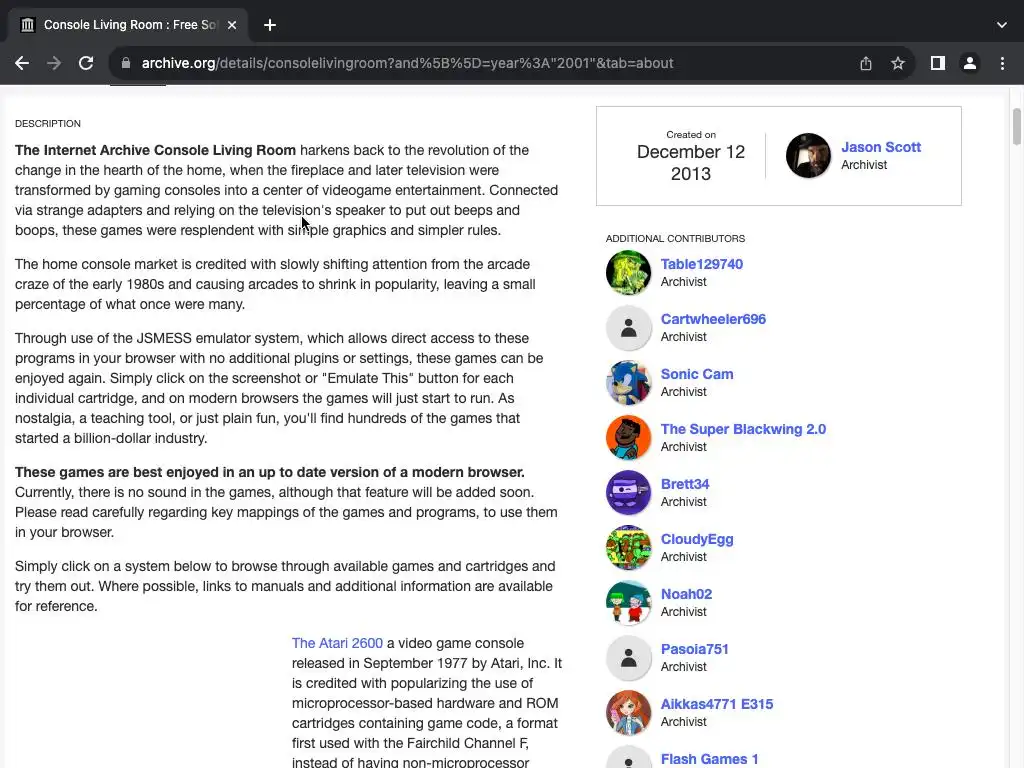The image size is (1024, 768).
Task: Open Cartwheeler696 contributor link
Action: pyautogui.click(x=713, y=319)
